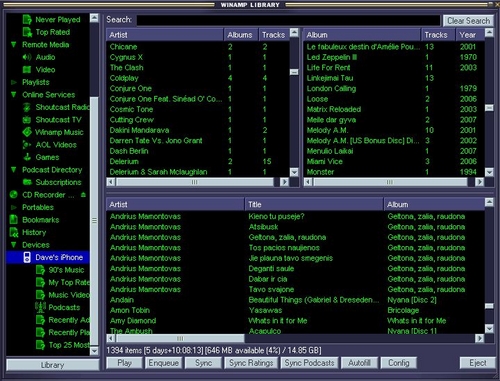Expand the Portables tree node
The image size is (500, 381).
point(14,207)
